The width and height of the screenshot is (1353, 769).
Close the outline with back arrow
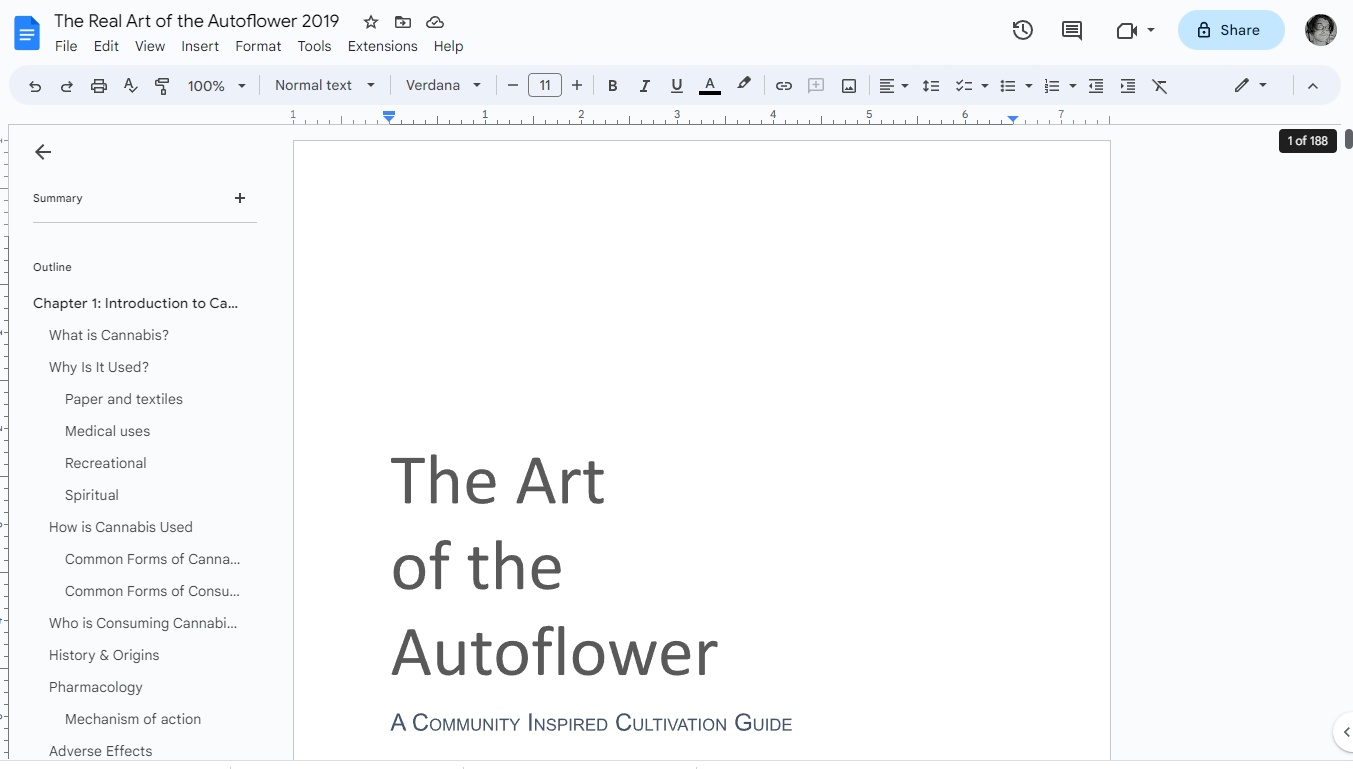[42, 152]
